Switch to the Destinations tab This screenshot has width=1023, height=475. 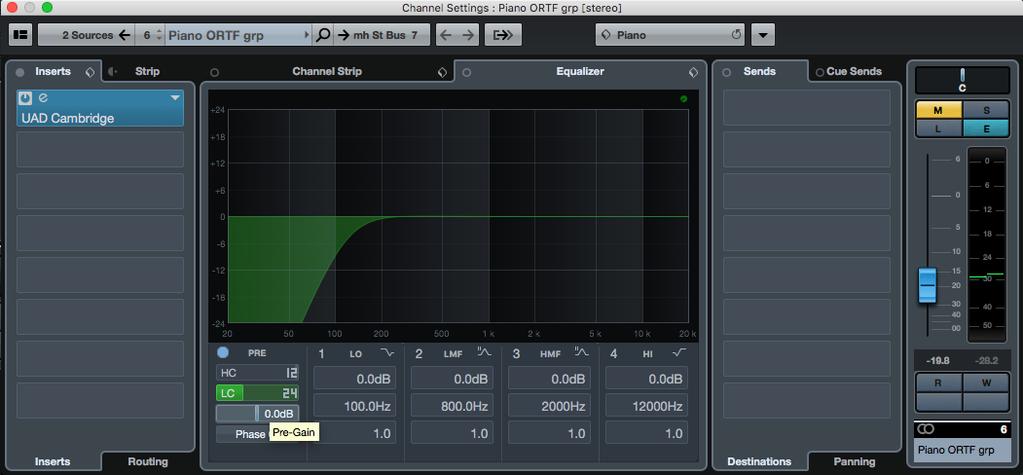pos(759,461)
